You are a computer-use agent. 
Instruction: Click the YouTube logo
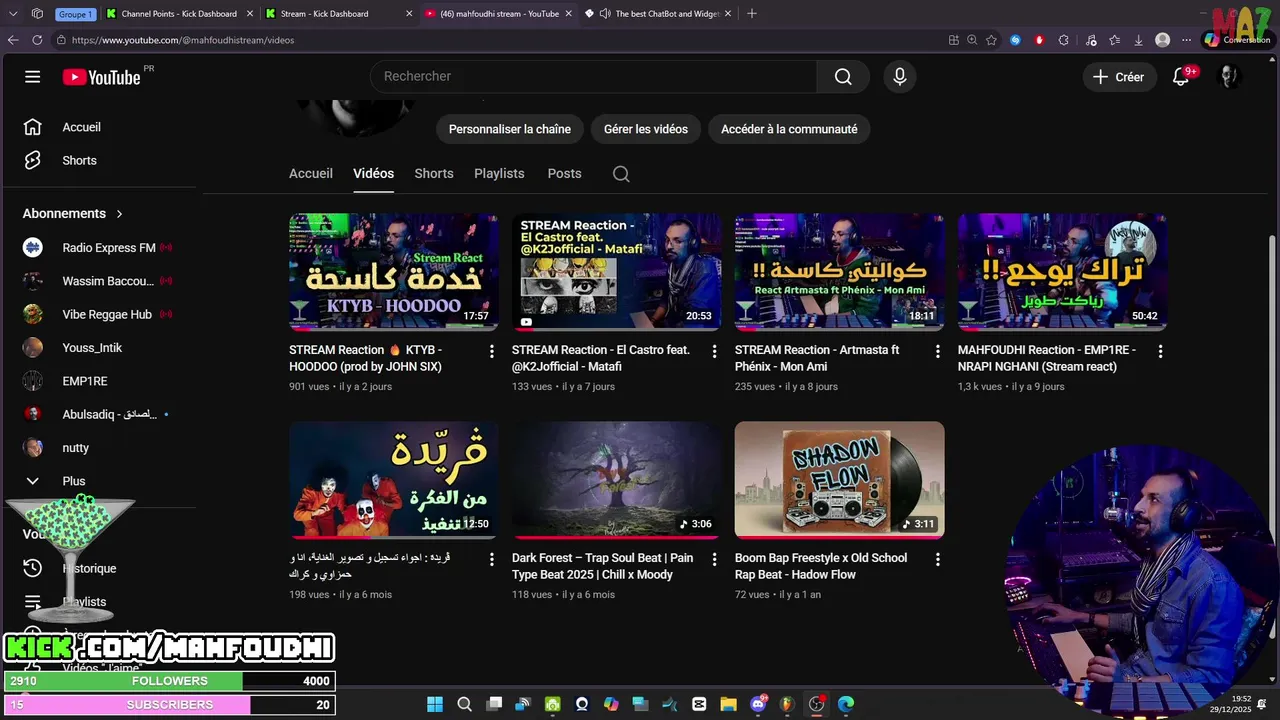(101, 77)
